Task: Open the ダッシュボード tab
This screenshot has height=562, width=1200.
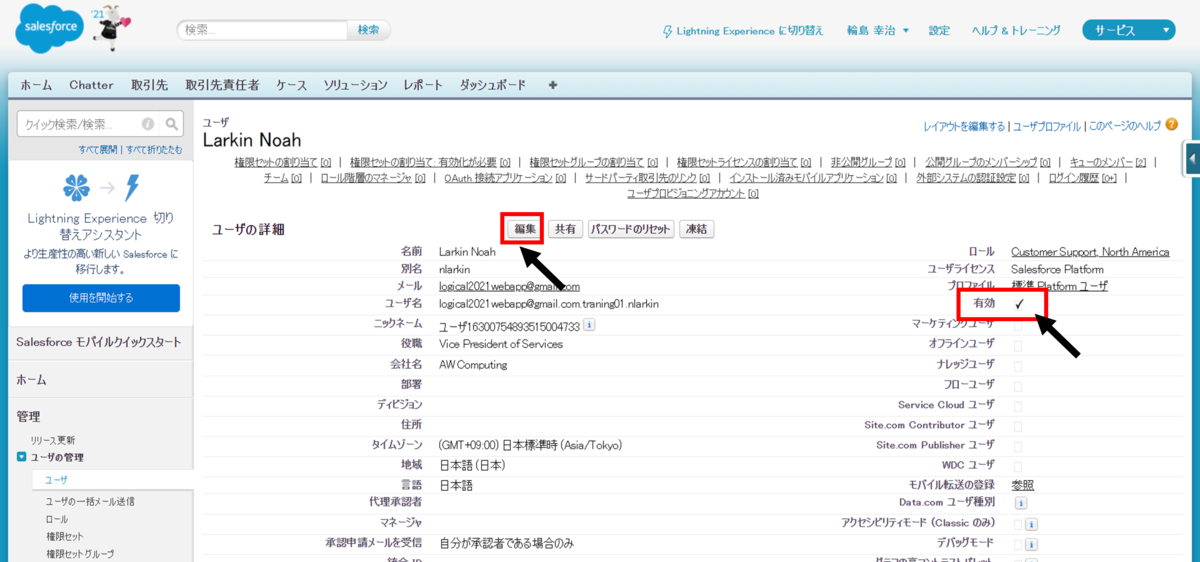Action: (492, 85)
